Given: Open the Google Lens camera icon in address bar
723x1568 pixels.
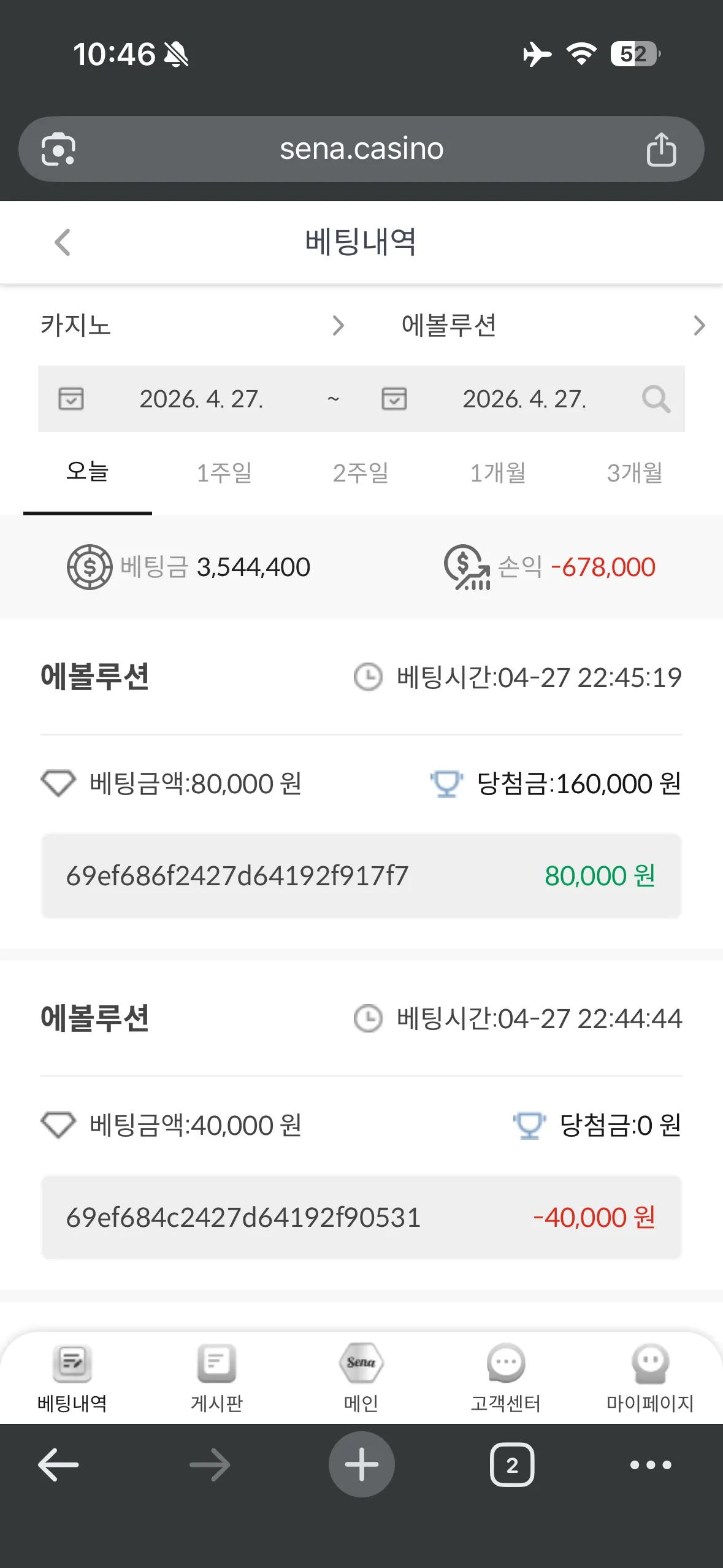Looking at the screenshot, I should coord(58,149).
